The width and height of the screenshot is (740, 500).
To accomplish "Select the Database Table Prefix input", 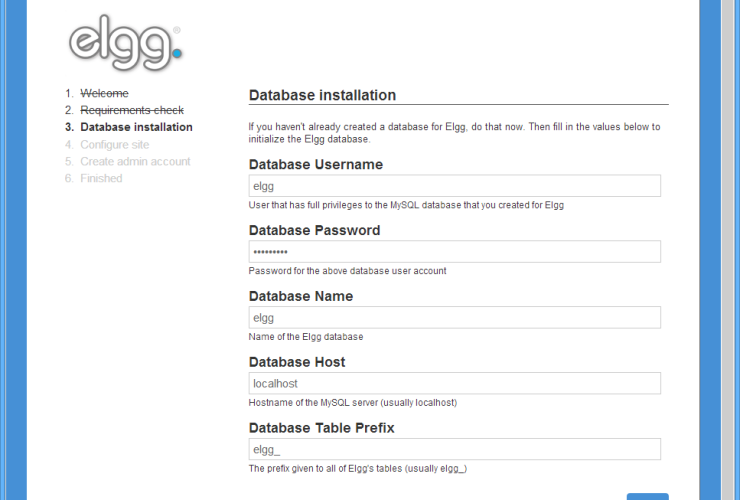I will pyautogui.click(x=454, y=449).
